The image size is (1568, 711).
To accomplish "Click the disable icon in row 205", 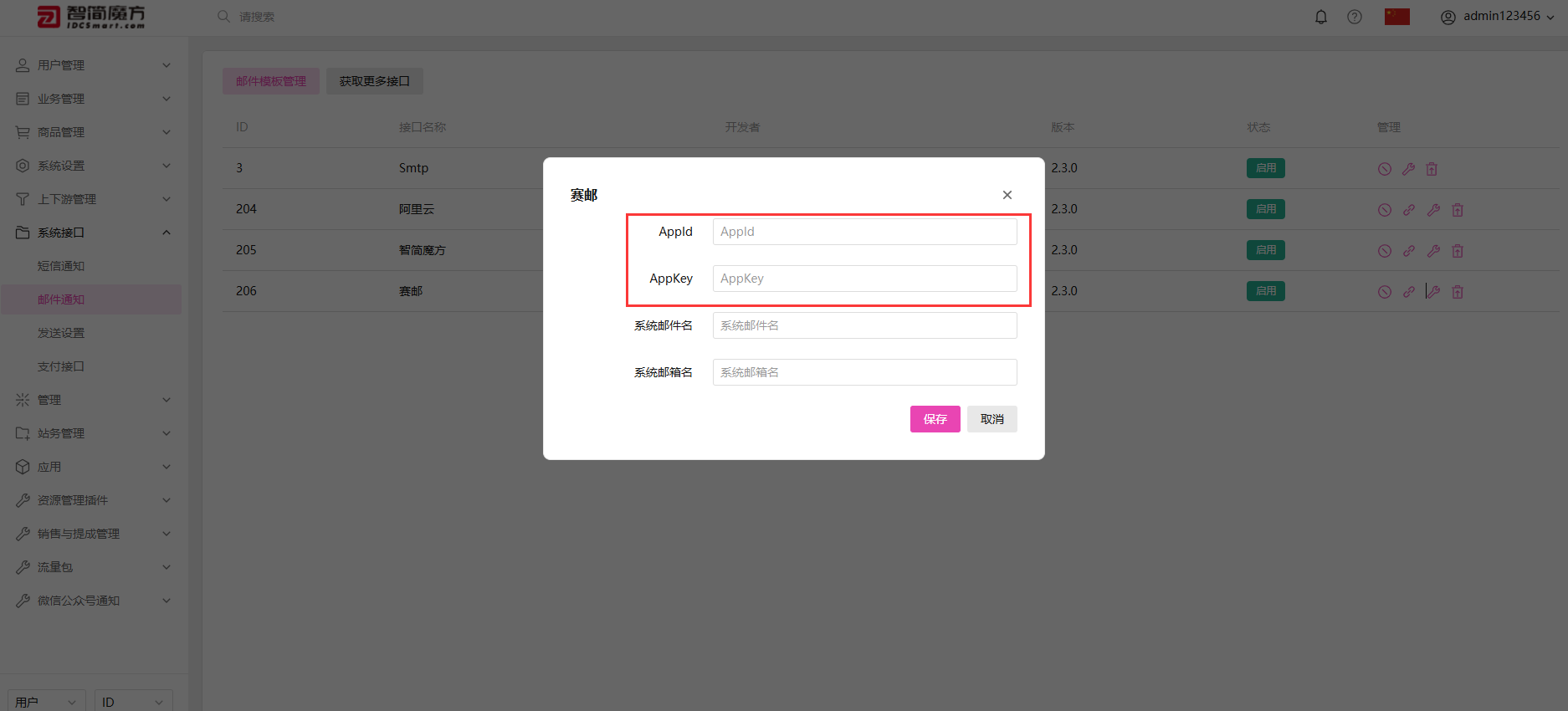I will point(1385,251).
